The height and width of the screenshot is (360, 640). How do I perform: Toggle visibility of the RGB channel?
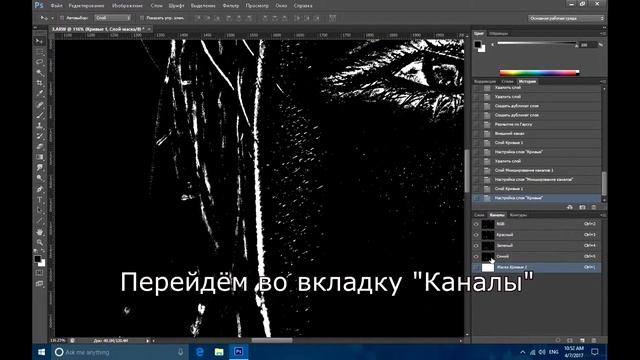[476, 224]
